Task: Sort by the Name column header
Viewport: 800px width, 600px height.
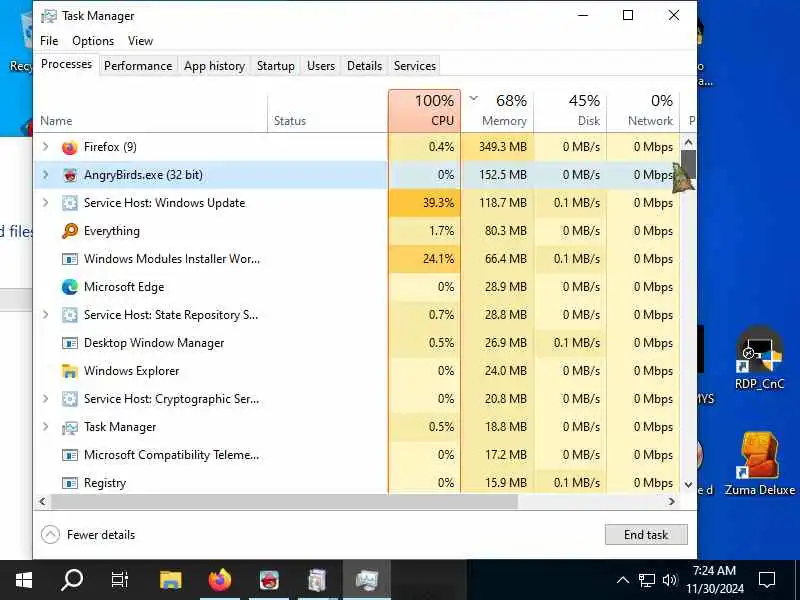Action: point(151,111)
